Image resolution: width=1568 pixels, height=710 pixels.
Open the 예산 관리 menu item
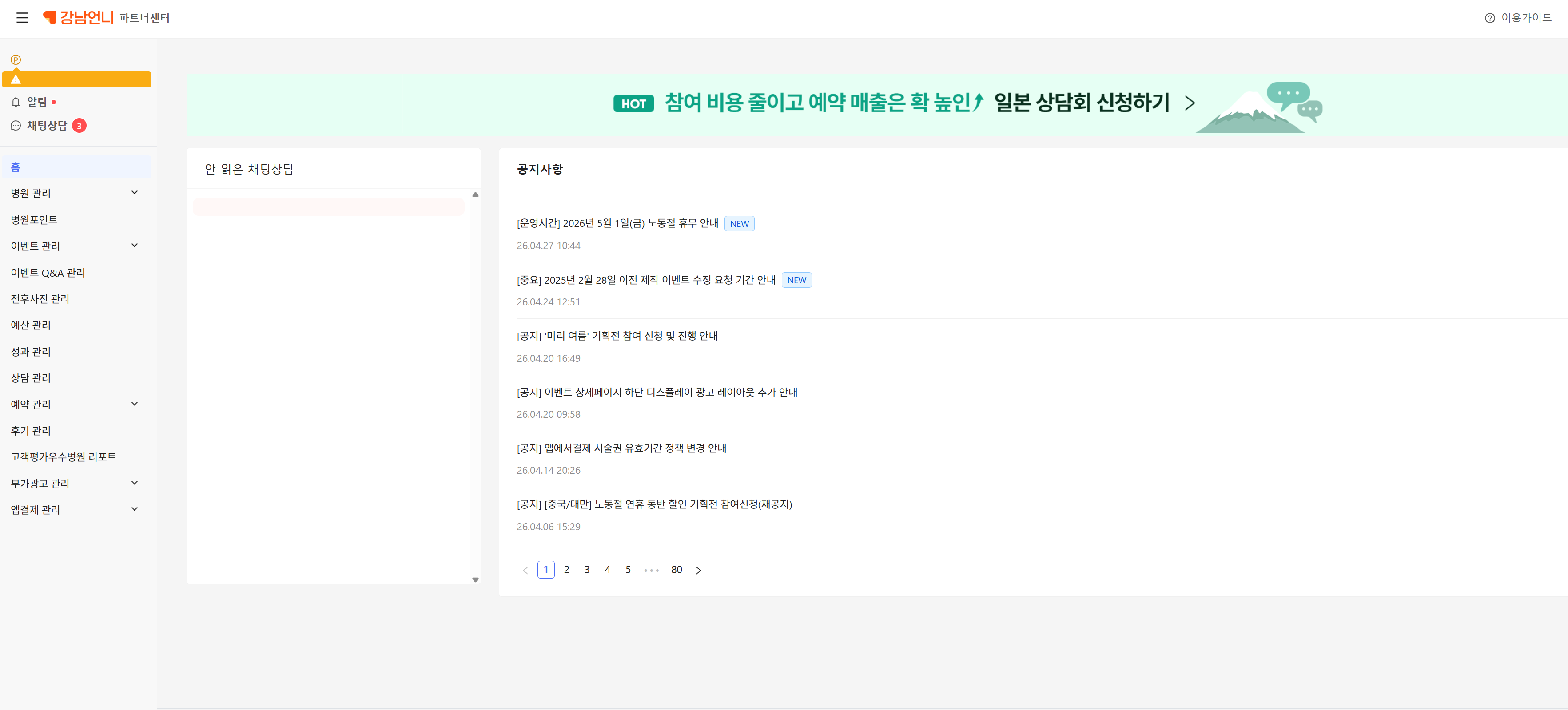click(x=31, y=325)
